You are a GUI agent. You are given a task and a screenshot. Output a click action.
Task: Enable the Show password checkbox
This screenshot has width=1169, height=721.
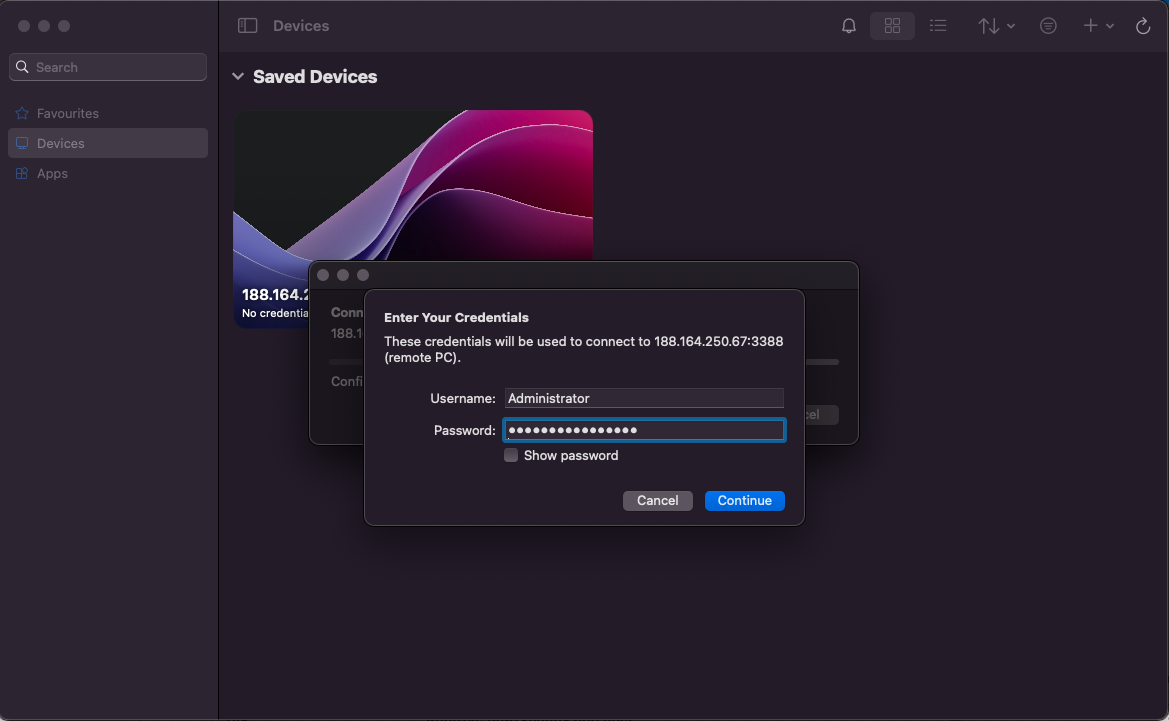511,456
